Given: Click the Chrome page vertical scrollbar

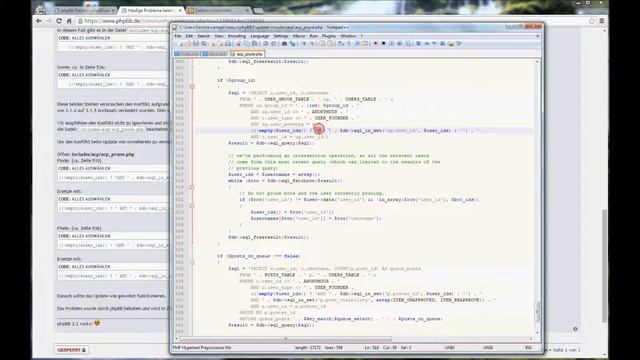Looking at the screenshot, I should (604, 265).
